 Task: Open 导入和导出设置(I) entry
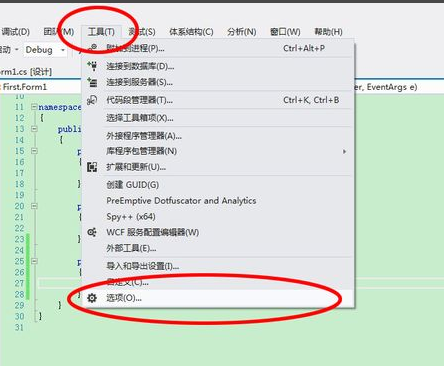tap(218, 266)
